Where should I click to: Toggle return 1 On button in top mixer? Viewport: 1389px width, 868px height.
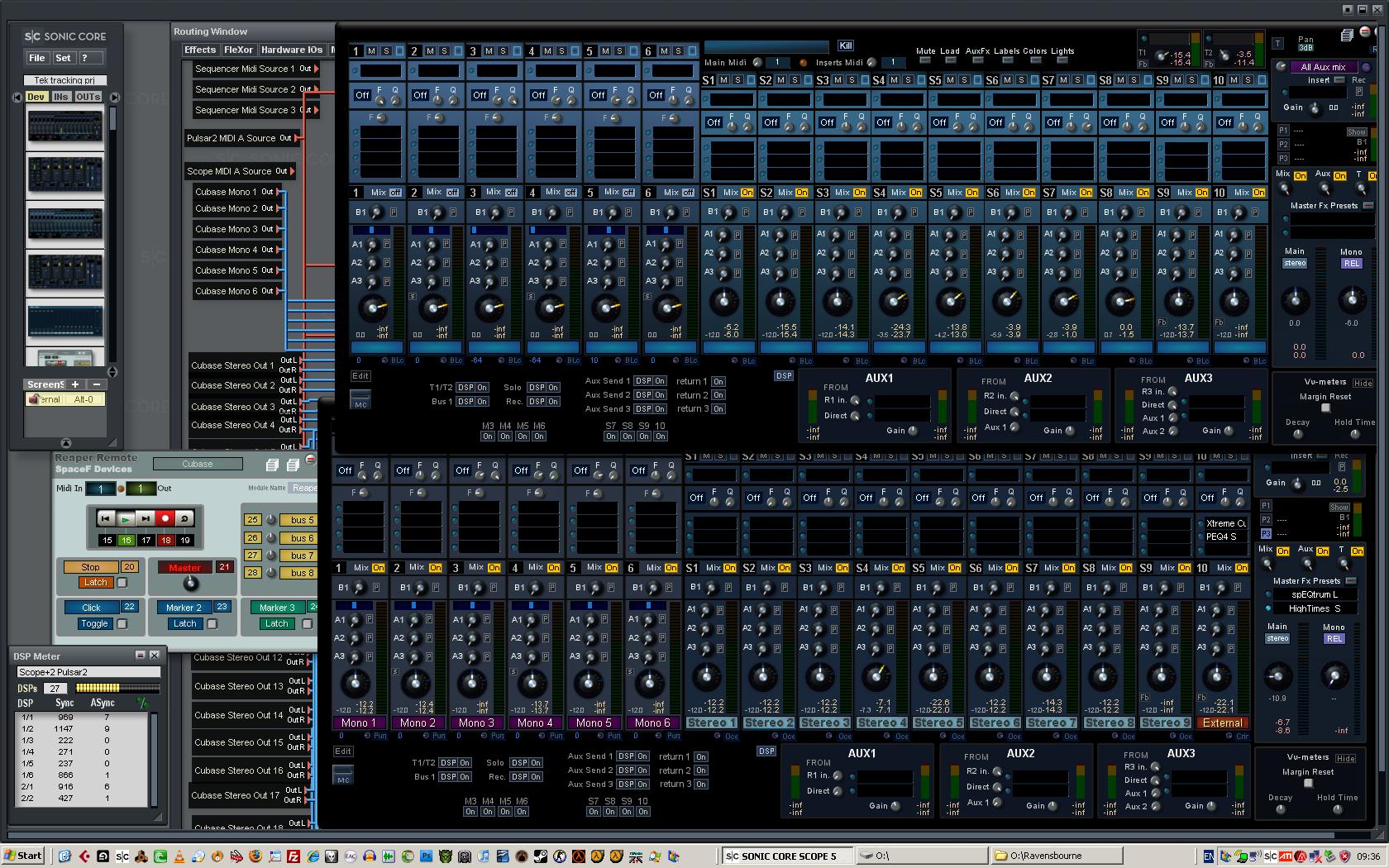[x=718, y=382]
